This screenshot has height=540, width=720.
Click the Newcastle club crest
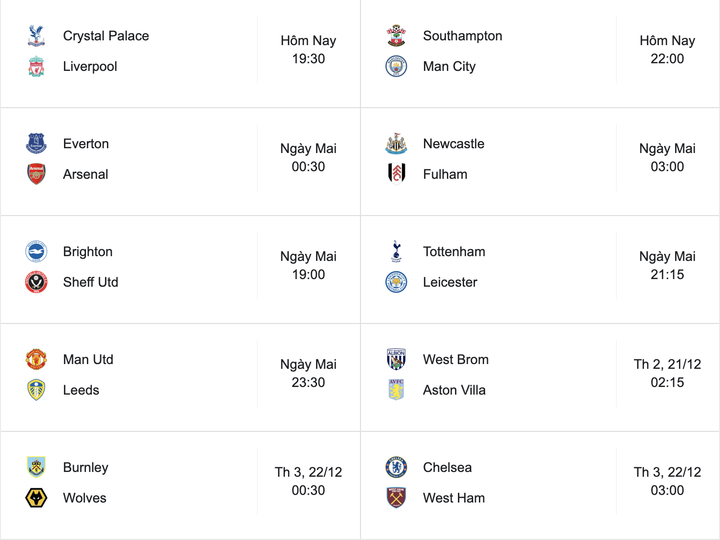tap(397, 144)
